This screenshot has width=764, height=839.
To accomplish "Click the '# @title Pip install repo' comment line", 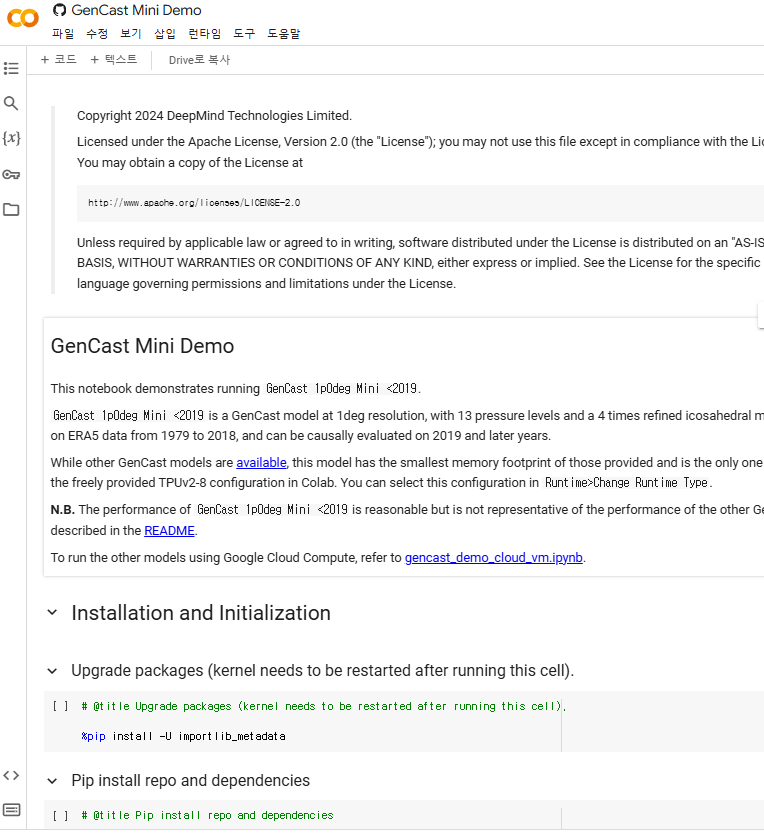I will 207,815.
